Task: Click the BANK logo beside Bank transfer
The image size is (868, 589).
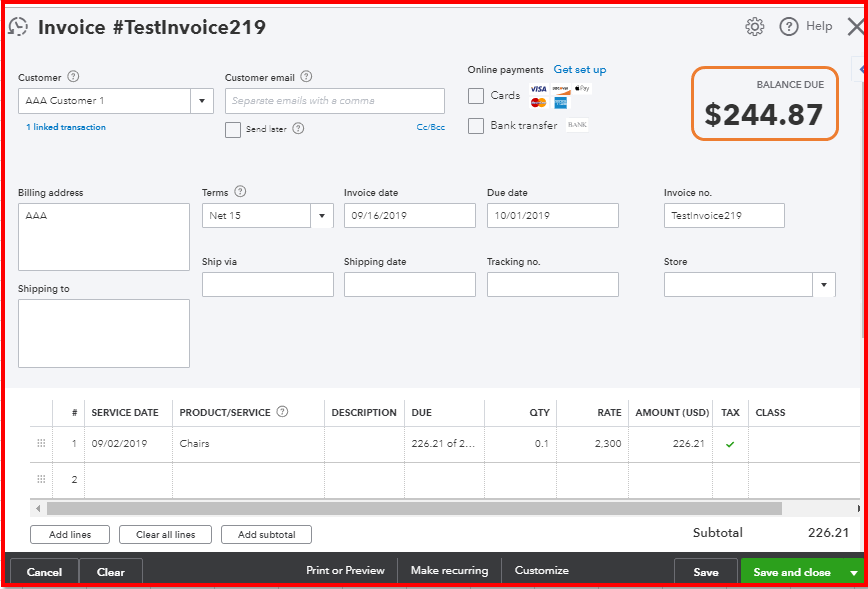Action: (577, 126)
